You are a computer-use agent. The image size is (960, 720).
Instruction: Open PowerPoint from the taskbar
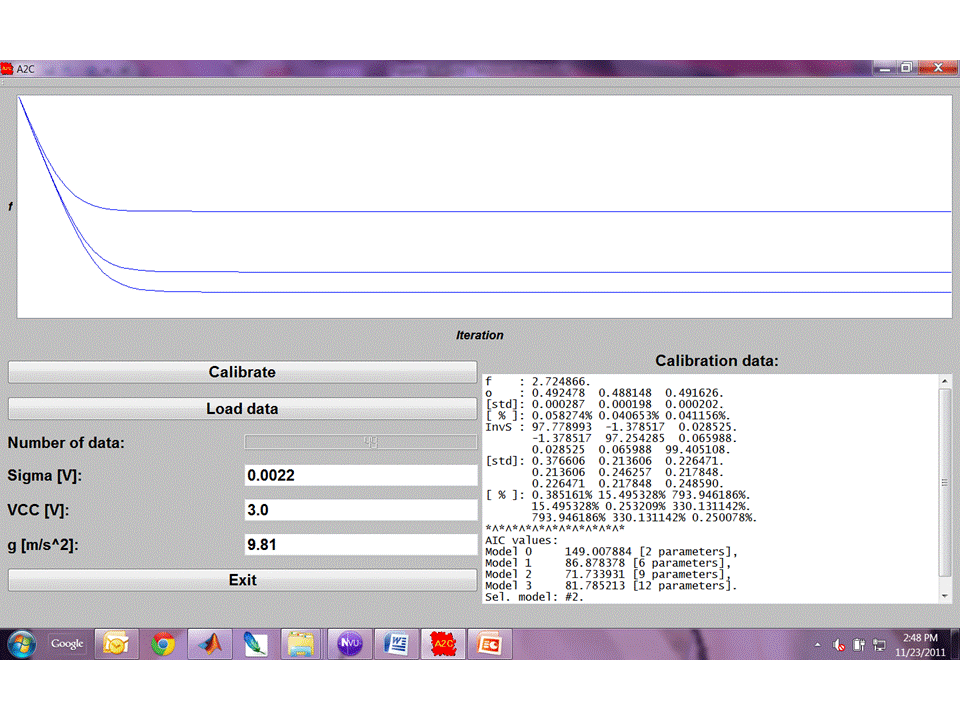pos(490,644)
